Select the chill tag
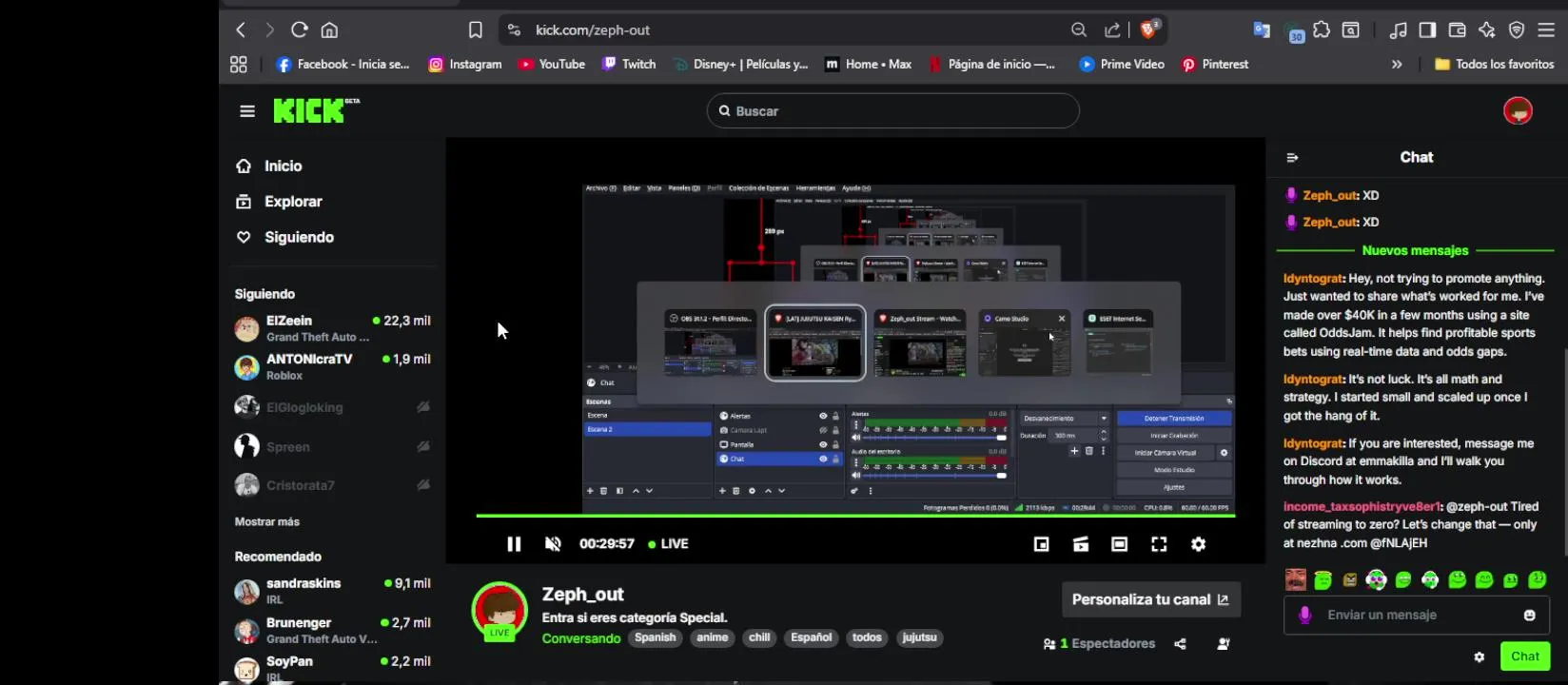This screenshot has width=1568, height=685. pyautogui.click(x=759, y=637)
